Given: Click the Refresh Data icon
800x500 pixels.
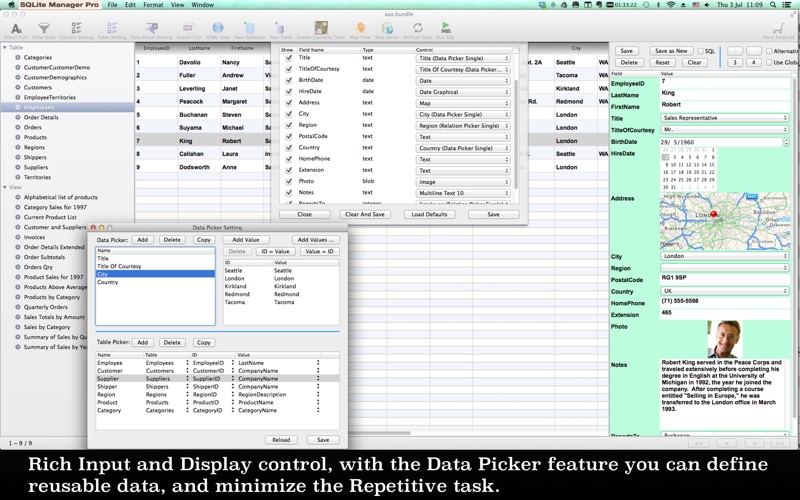Looking at the screenshot, I should 418,30.
